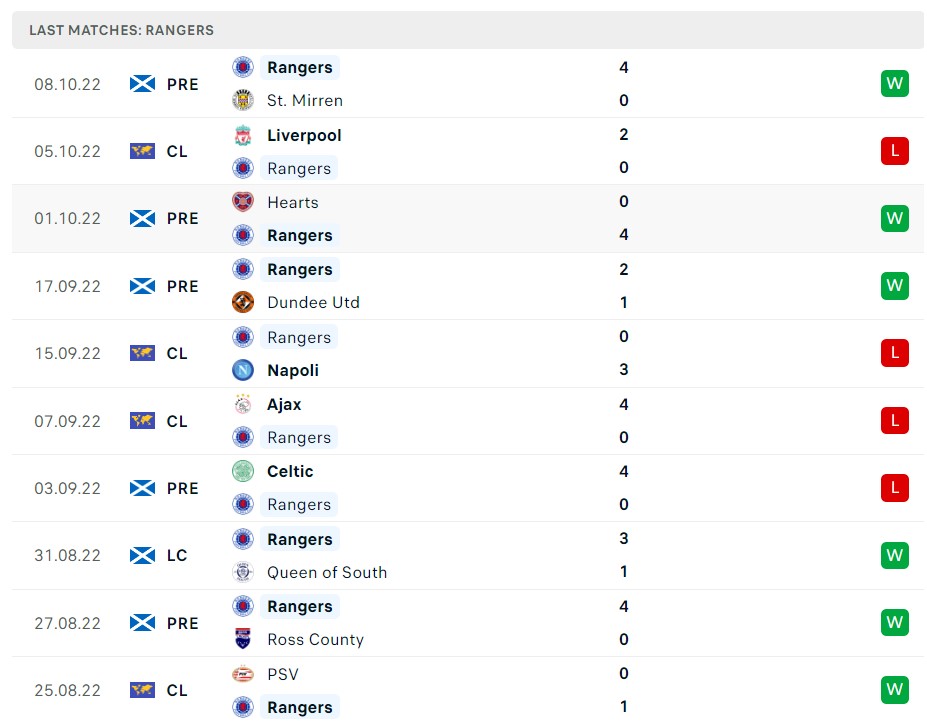
Task: Click the Liverpool club crest
Action: [243, 135]
